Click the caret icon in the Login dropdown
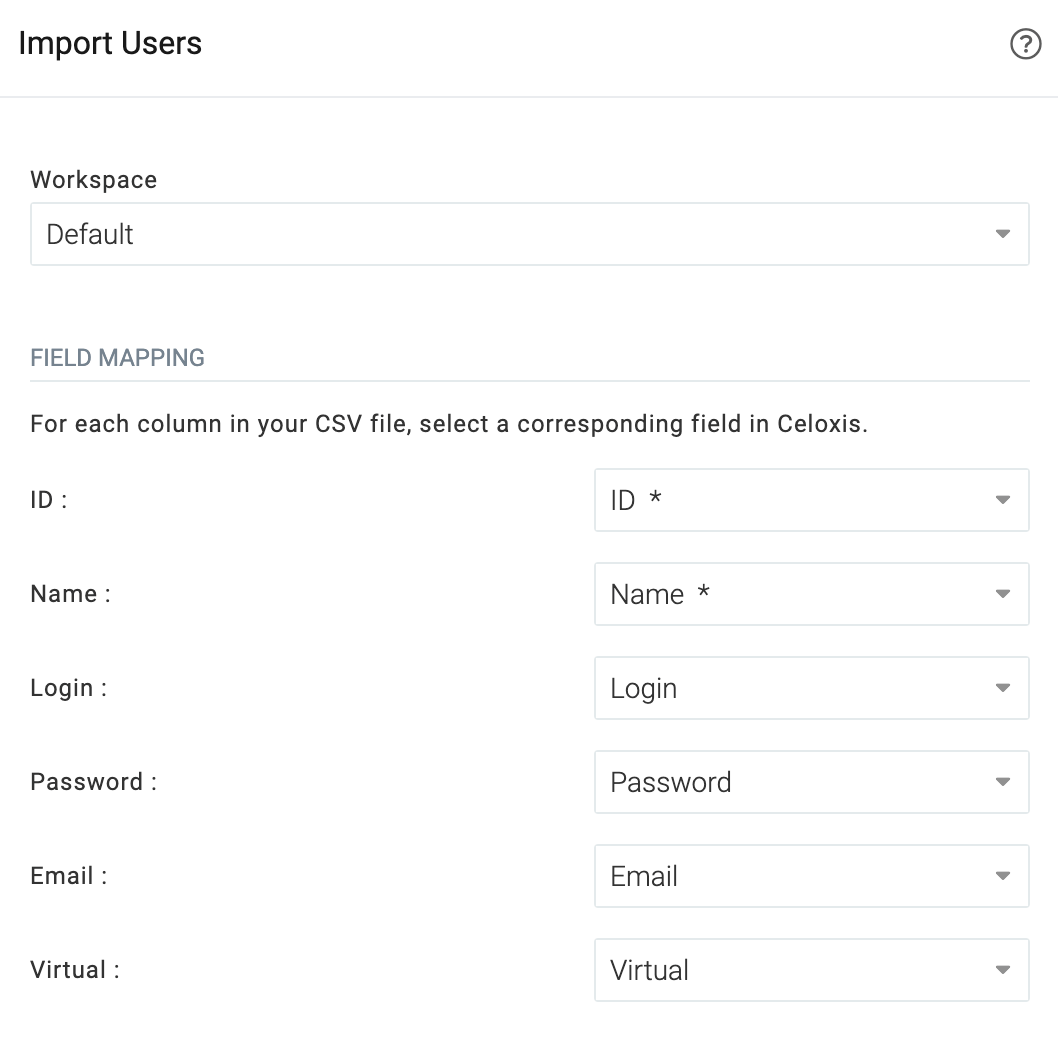 pyautogui.click(x=1003, y=688)
